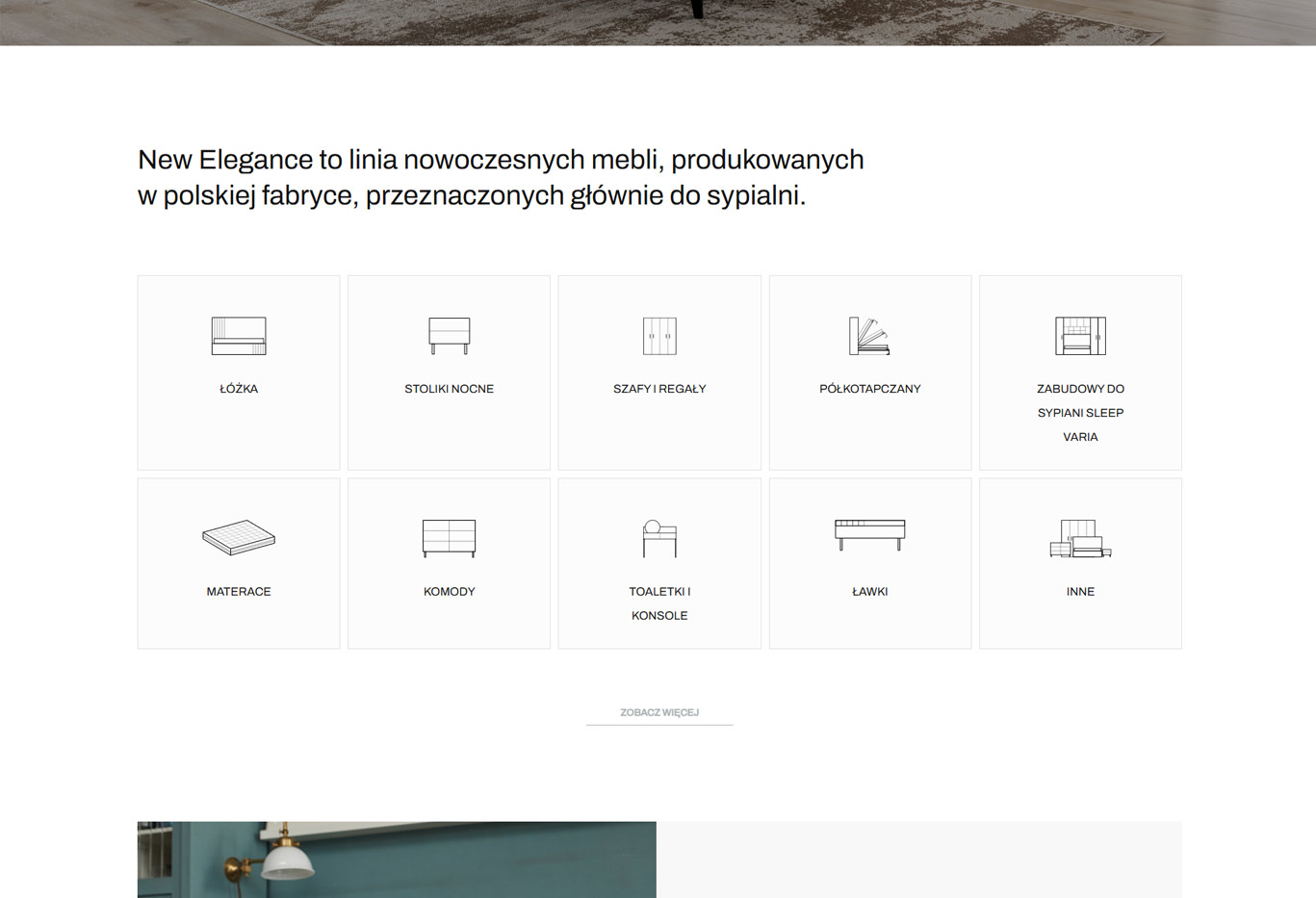Go to SZAFY I REGAŁY label
The image size is (1316, 898).
tap(659, 389)
